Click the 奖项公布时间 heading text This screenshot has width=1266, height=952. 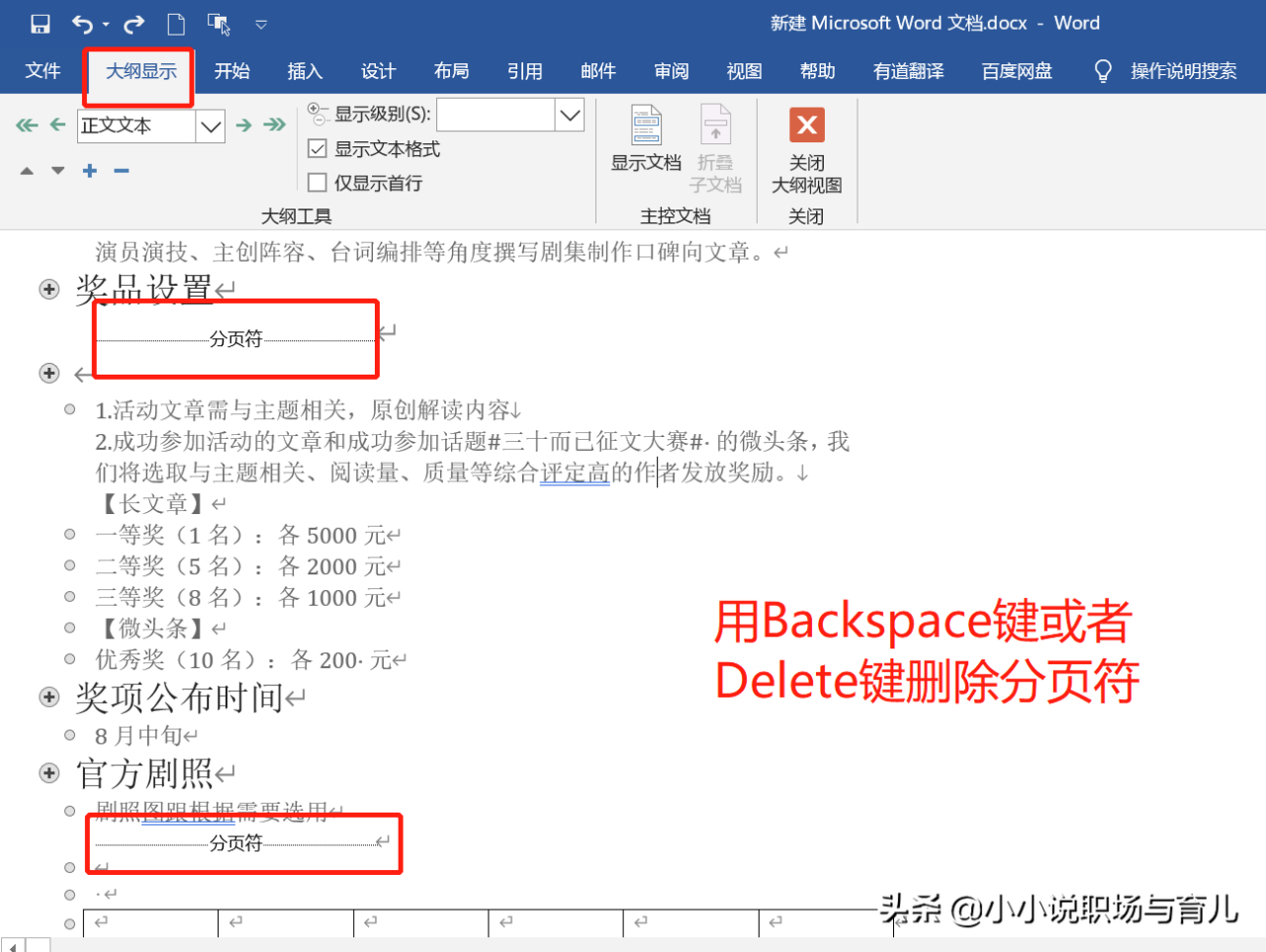(180, 697)
